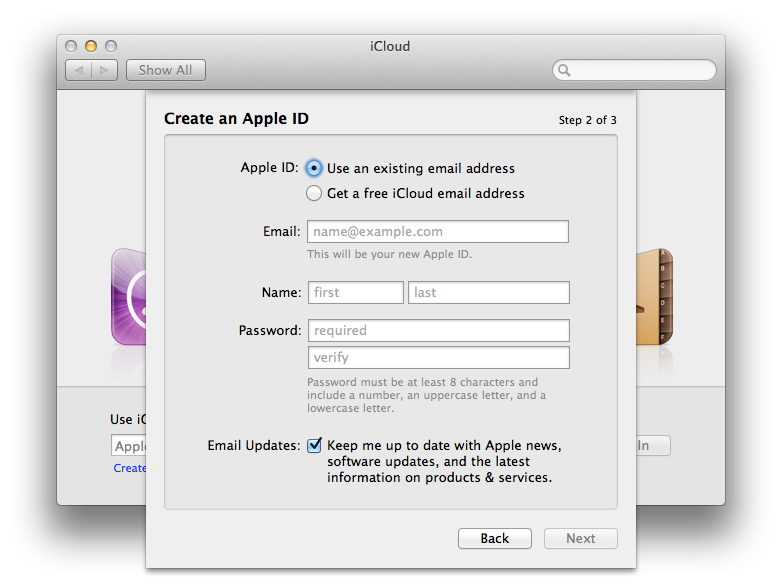This screenshot has height=584, width=782.
Task: Close the iCloud window with the gray button
Action: tap(71, 46)
